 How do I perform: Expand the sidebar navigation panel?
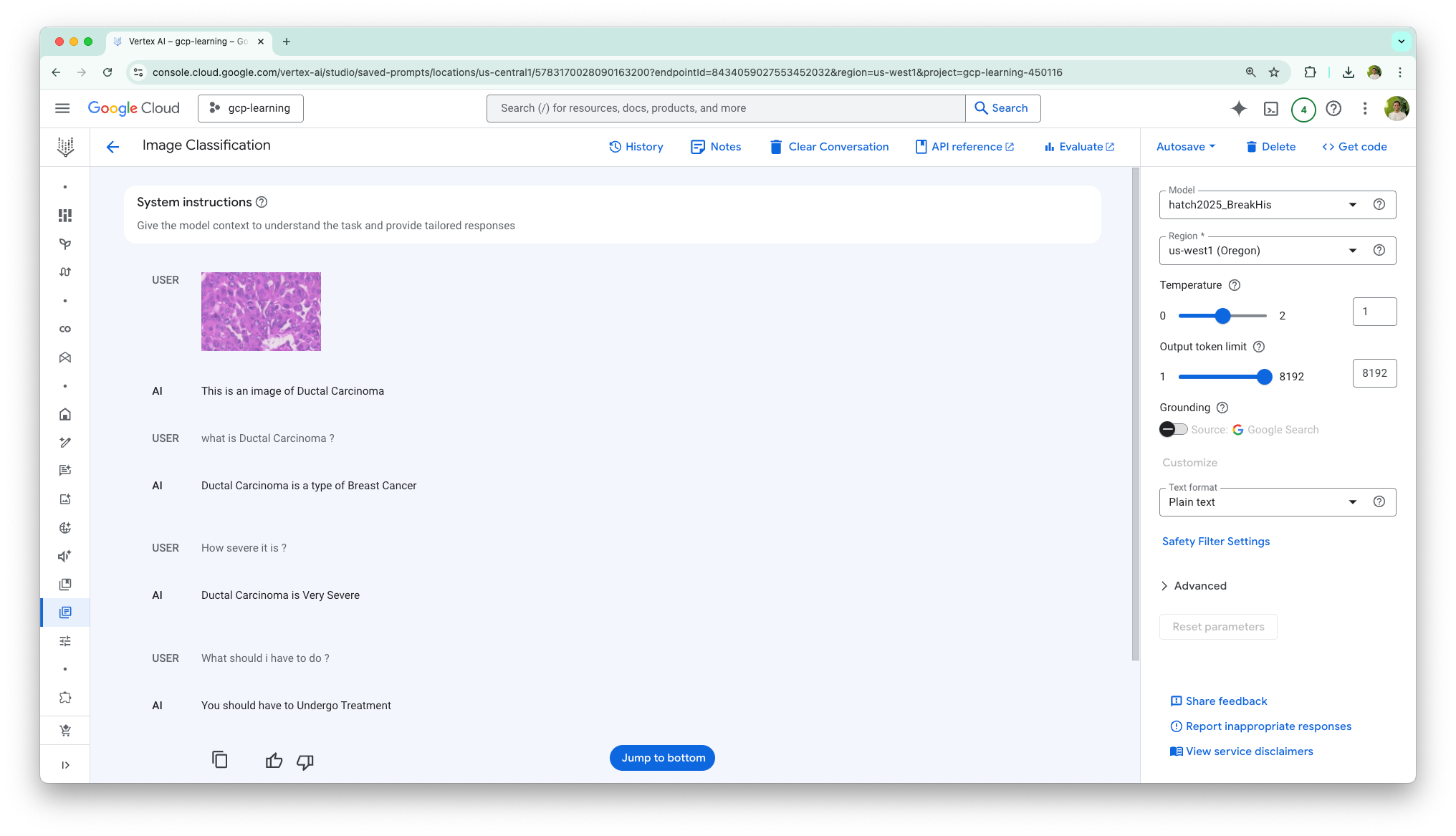tap(65, 765)
